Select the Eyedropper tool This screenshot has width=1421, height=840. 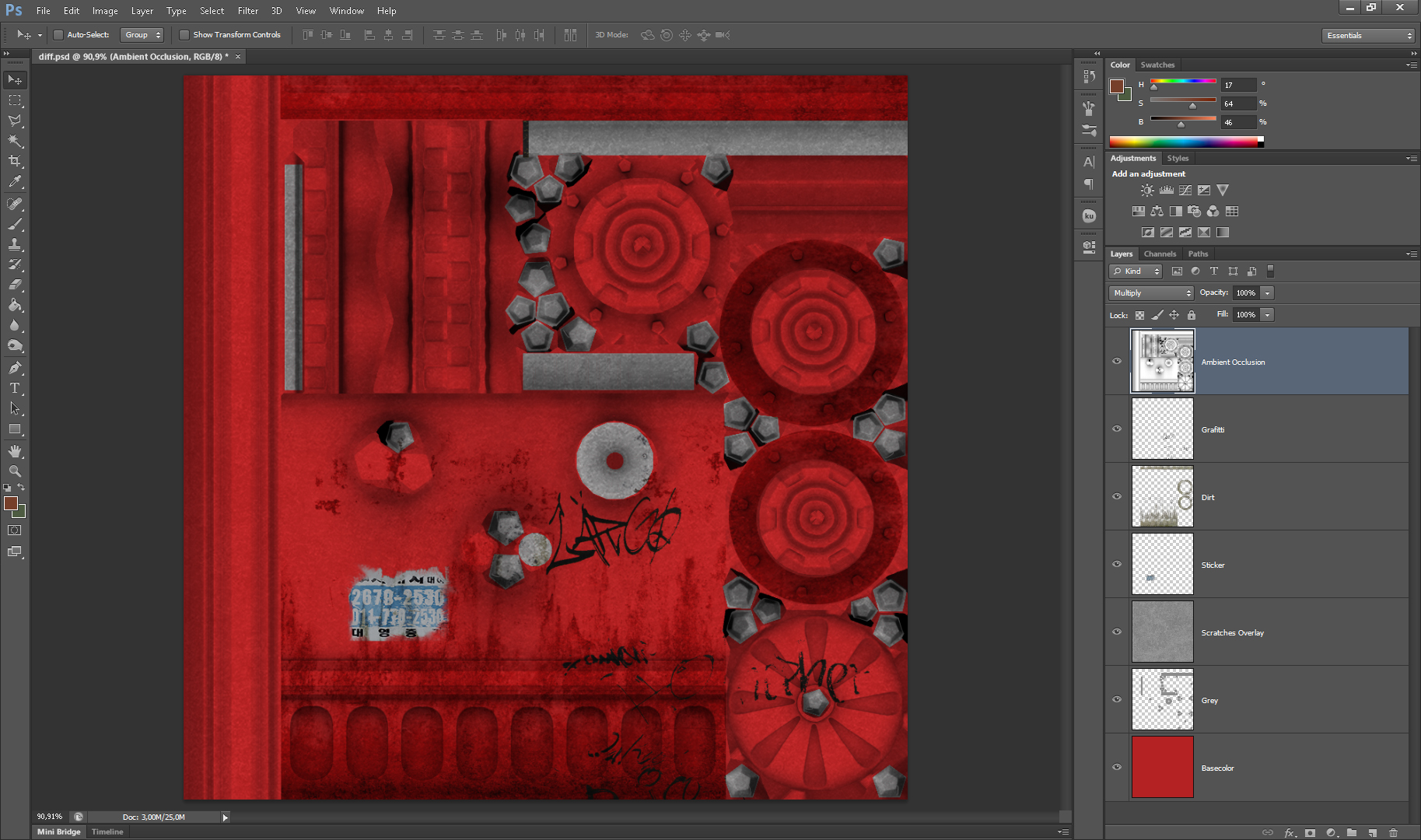(15, 182)
